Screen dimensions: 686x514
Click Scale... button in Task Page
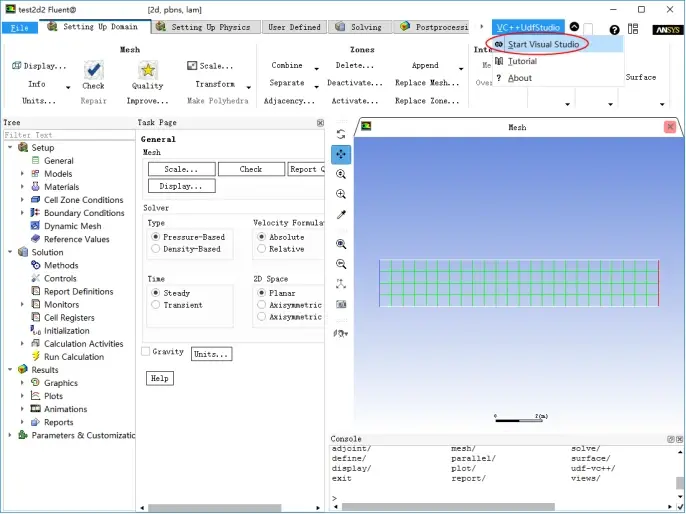182,169
